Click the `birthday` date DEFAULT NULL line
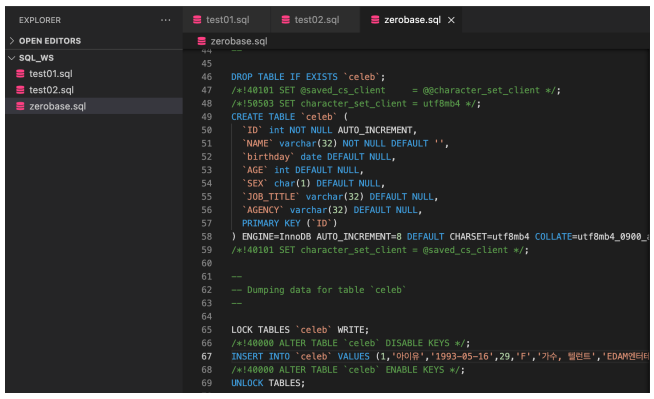Screen dimensions: 654x399 [x=318, y=157]
